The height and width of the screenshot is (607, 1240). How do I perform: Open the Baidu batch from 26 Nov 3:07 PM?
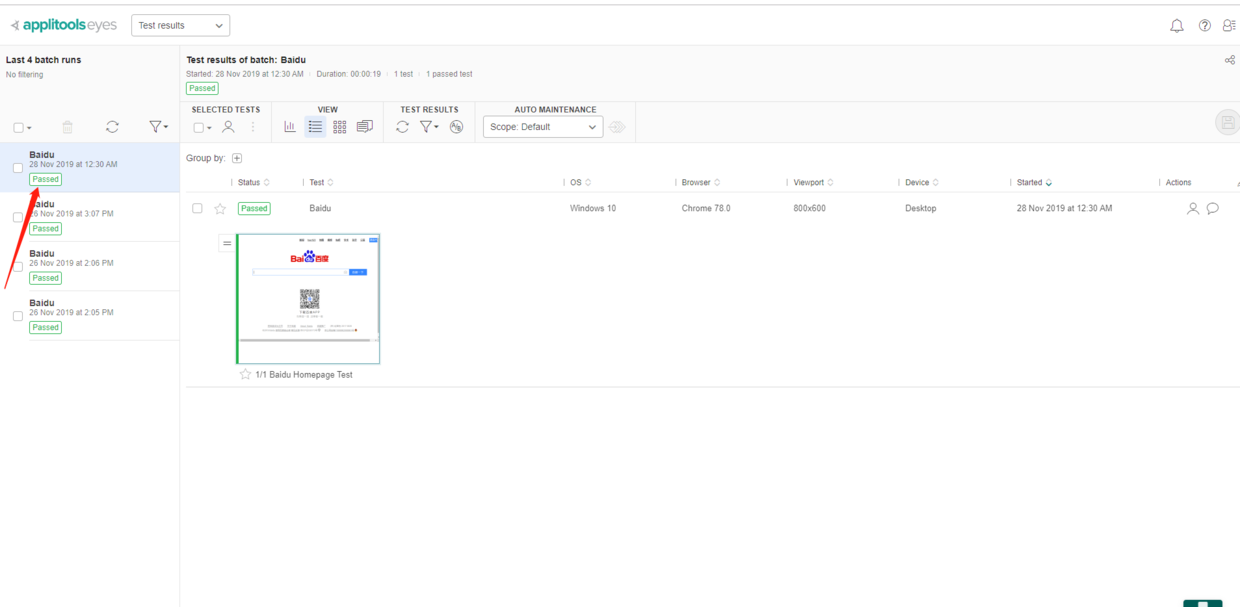point(90,217)
